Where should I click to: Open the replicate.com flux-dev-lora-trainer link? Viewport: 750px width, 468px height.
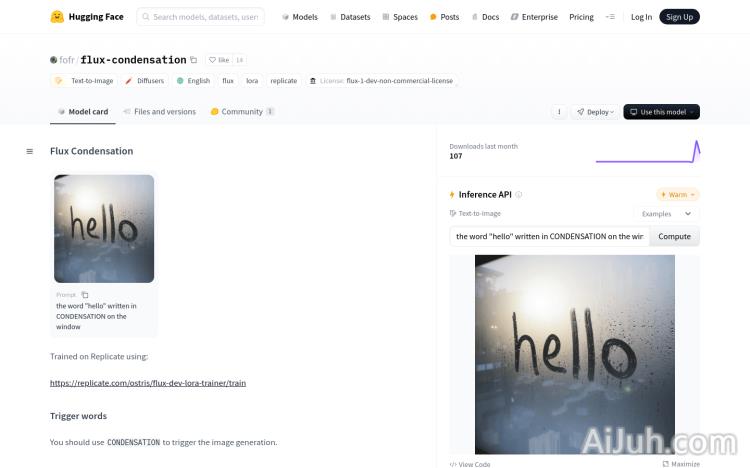point(148,383)
